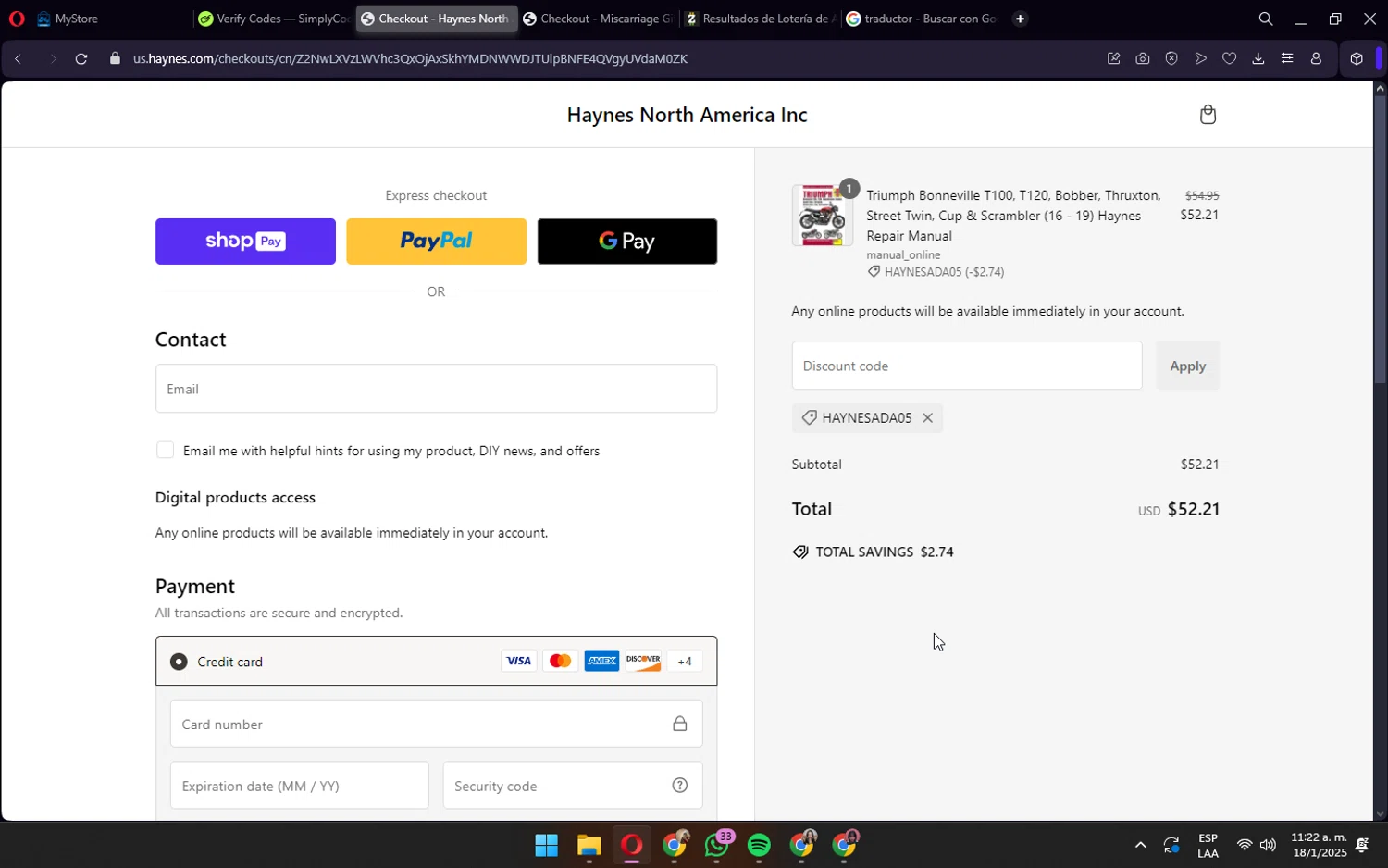Click the page vertical scrollbar

click(x=1380, y=241)
